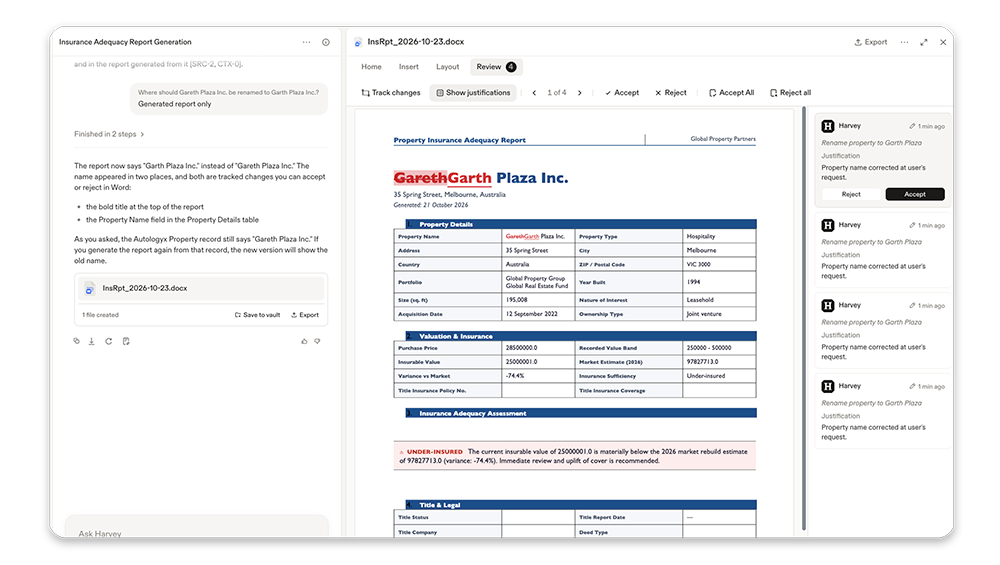Click the document vertical scrollbar
Screen dimensions: 1000x565
coord(804,319)
